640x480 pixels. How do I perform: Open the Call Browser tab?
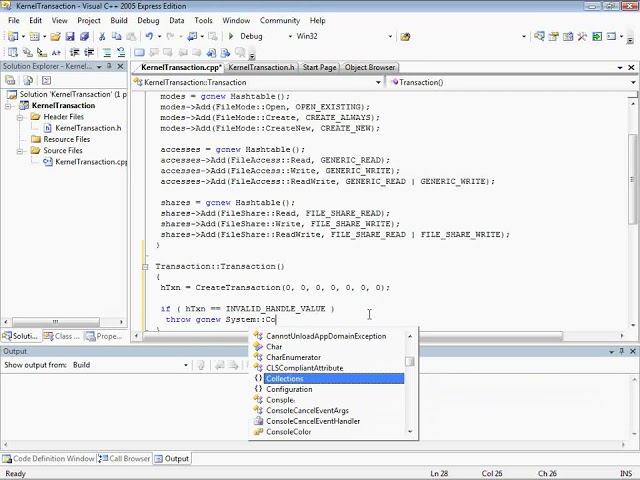pyautogui.click(x=125, y=458)
